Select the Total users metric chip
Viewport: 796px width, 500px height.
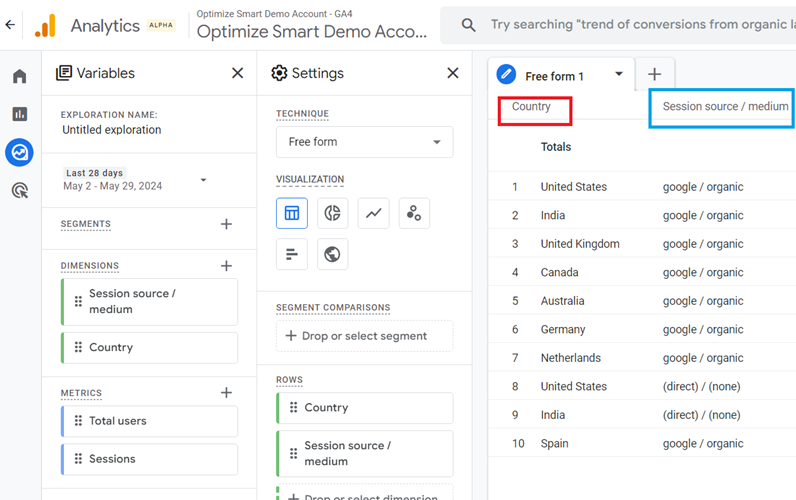[x=149, y=421]
